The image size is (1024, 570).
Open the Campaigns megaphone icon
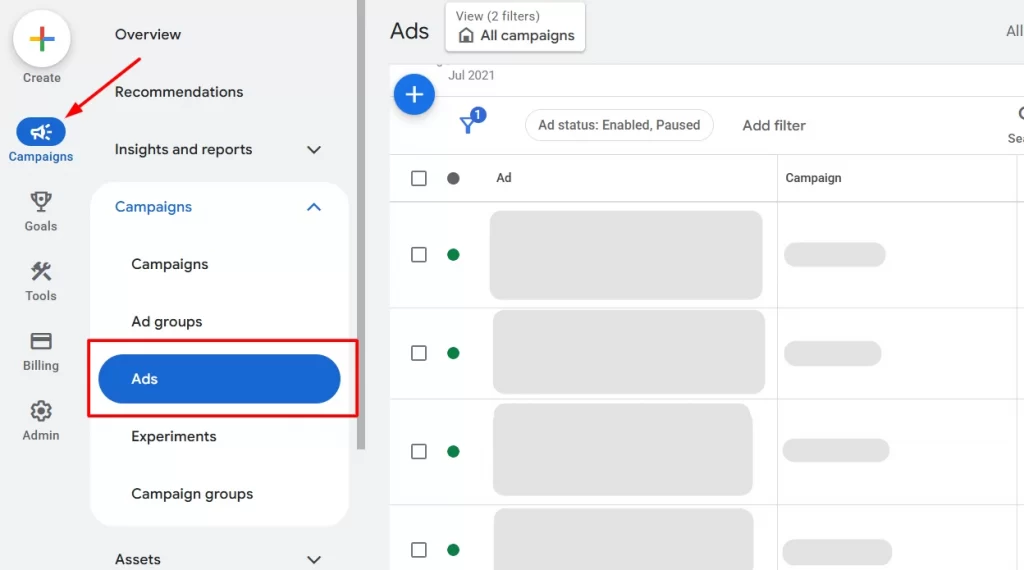pos(41,132)
